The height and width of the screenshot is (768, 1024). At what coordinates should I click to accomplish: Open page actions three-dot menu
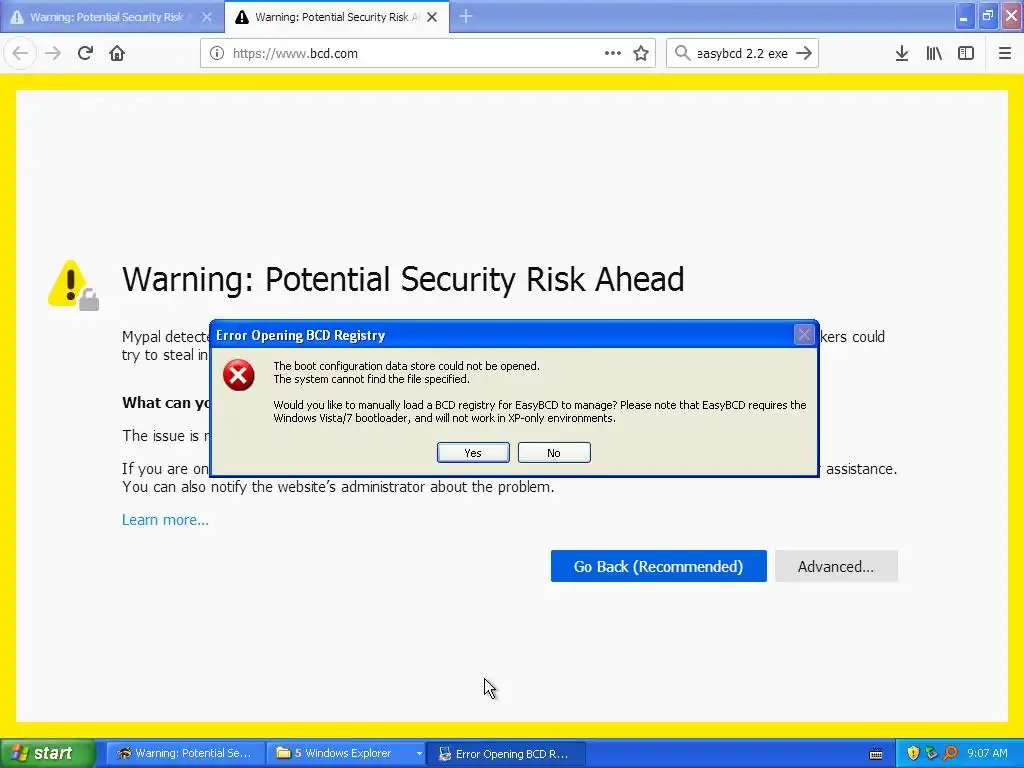pyautogui.click(x=613, y=53)
